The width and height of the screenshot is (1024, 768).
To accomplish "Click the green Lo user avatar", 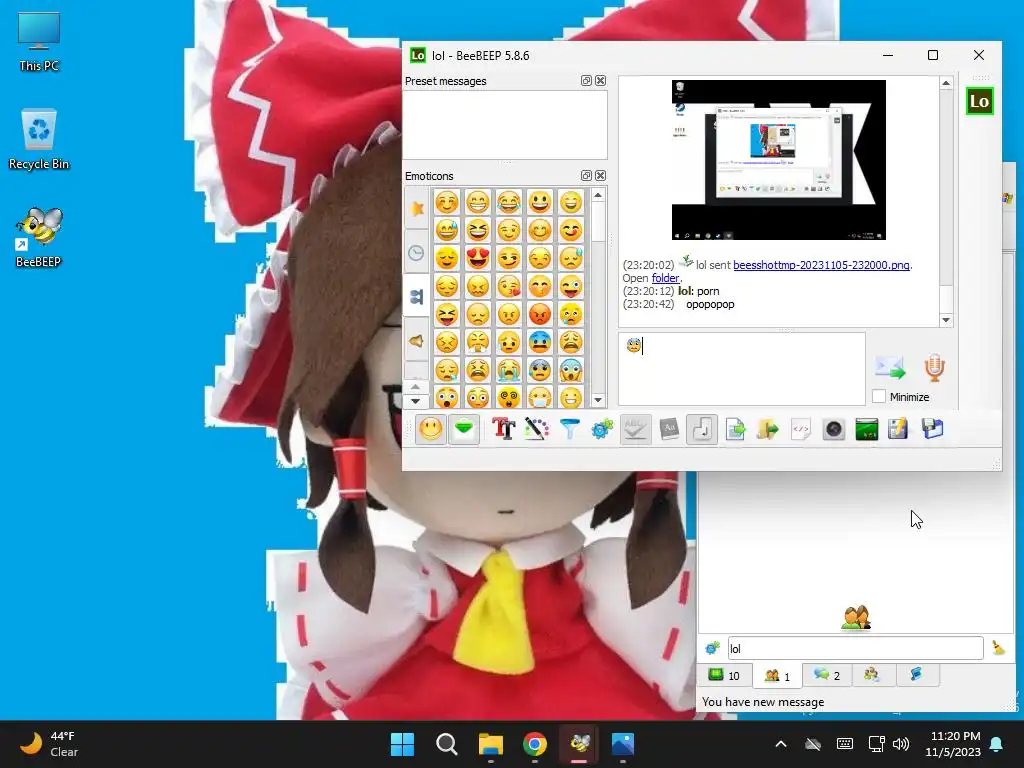I will click(979, 101).
